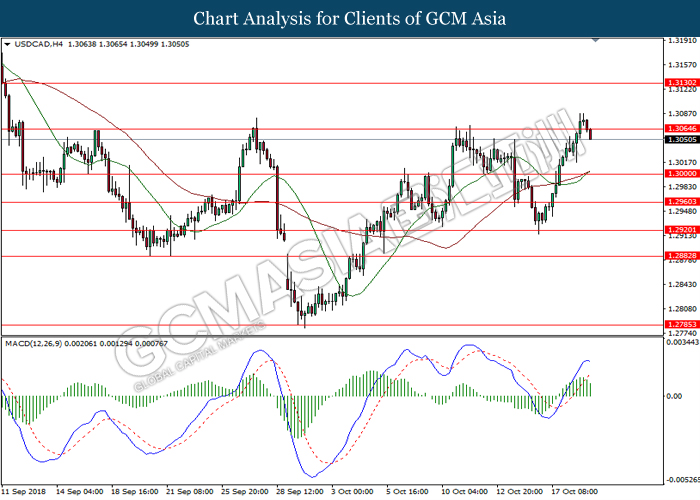Click the 18 Sep 16:00 time label
The height and width of the screenshot is (500, 700).
click(134, 492)
